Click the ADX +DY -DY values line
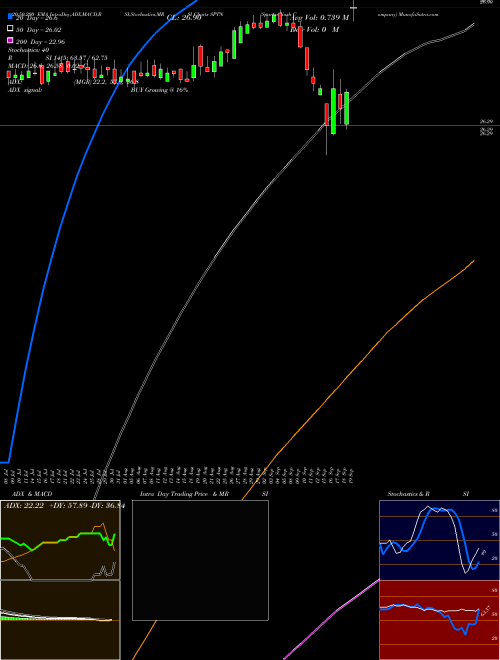 64,506
